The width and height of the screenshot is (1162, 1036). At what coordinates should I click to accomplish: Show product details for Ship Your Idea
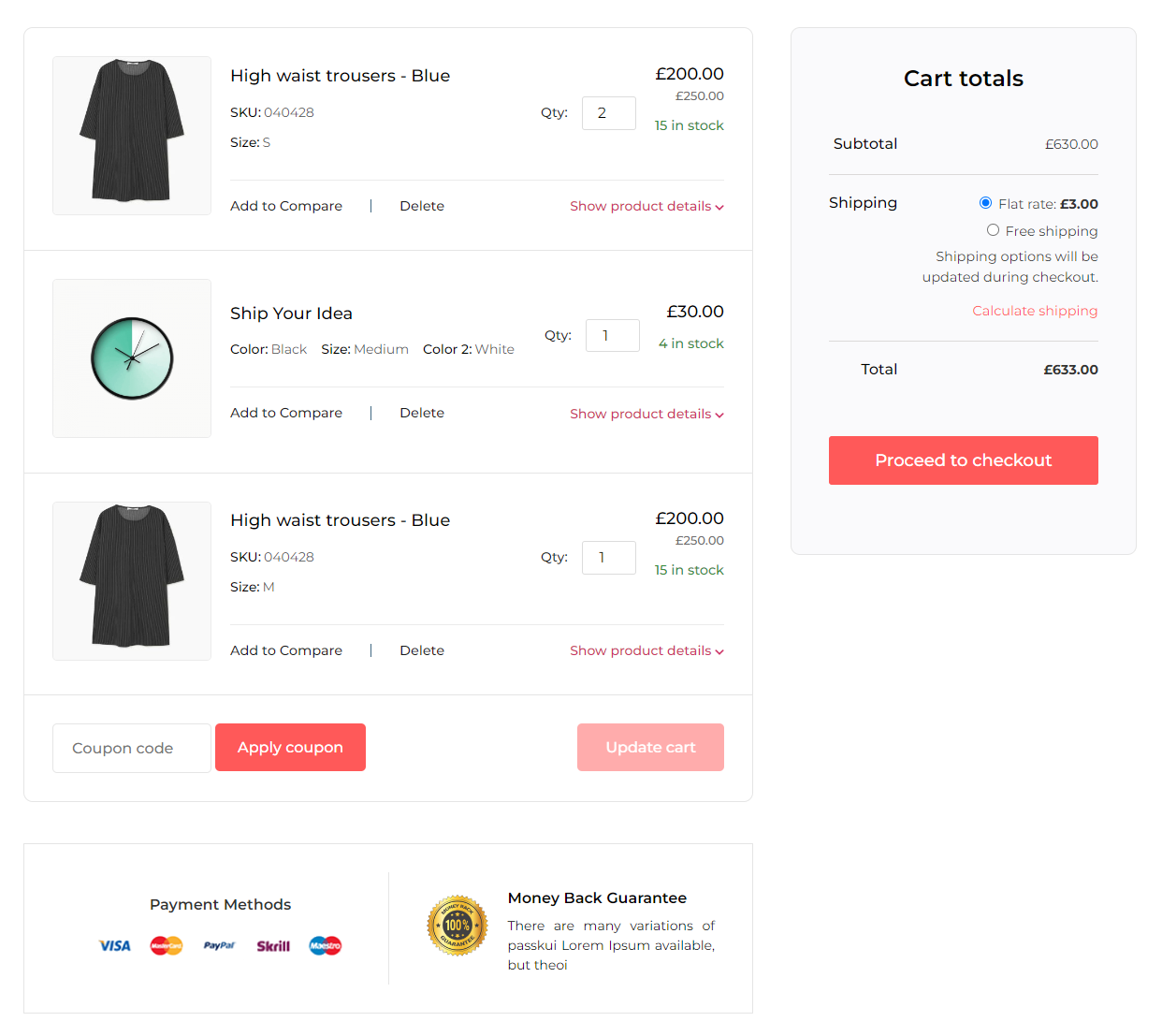pos(646,415)
